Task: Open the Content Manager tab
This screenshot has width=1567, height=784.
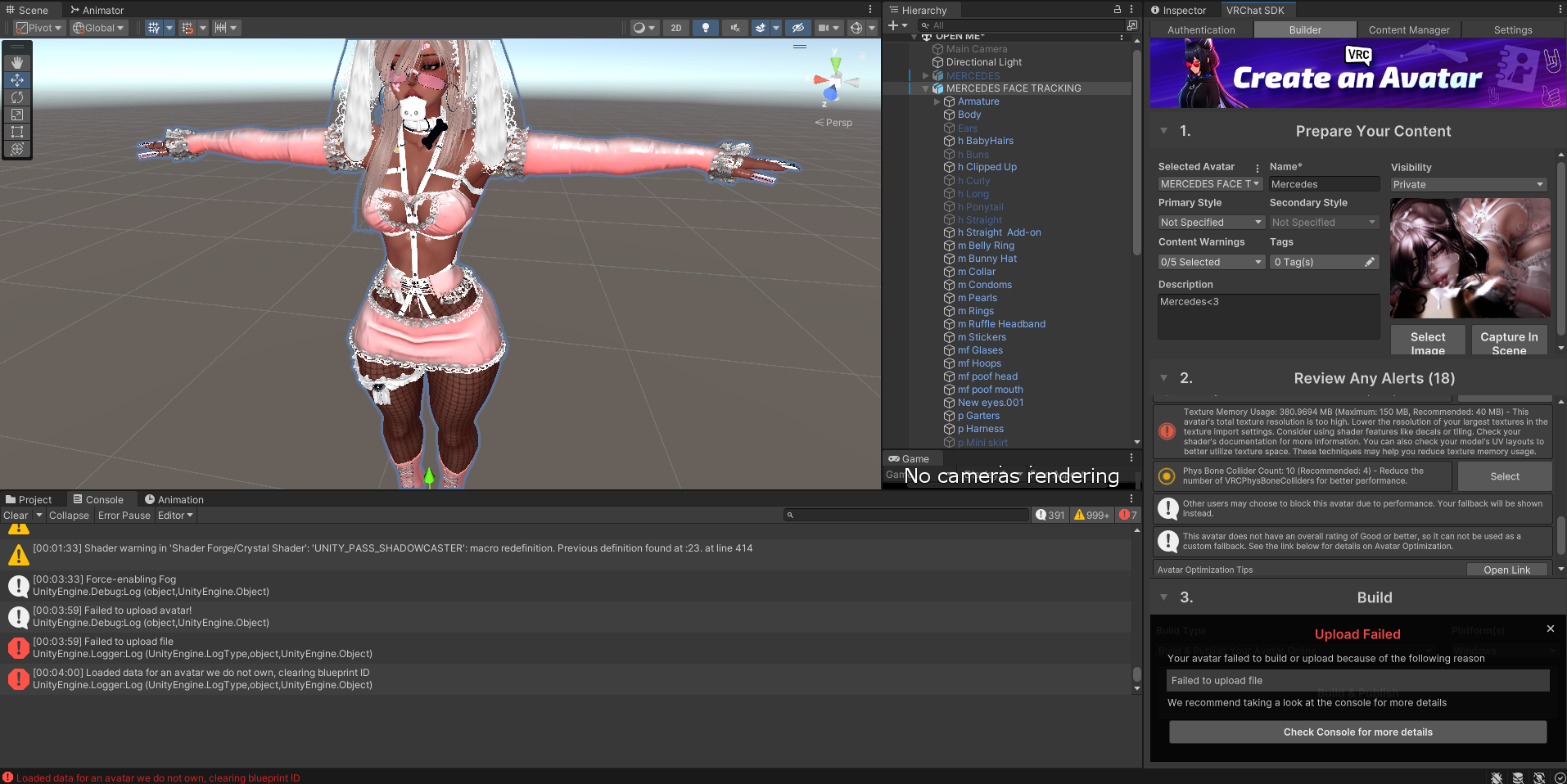Action: (1408, 29)
